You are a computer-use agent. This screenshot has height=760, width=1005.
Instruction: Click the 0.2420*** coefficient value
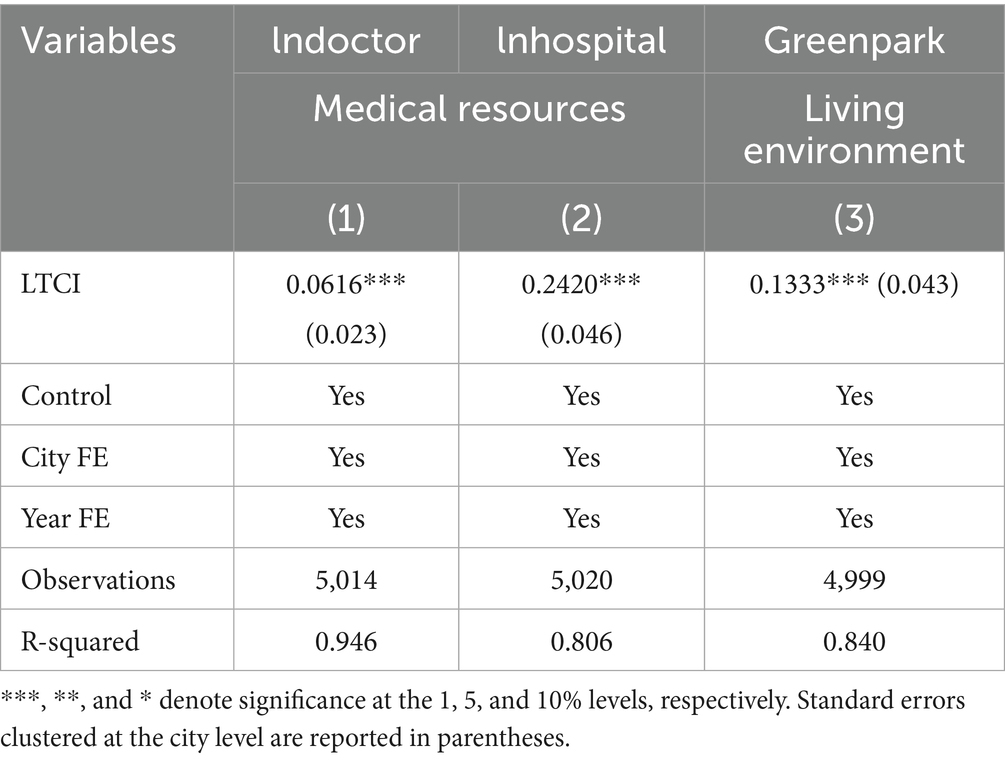(x=581, y=285)
